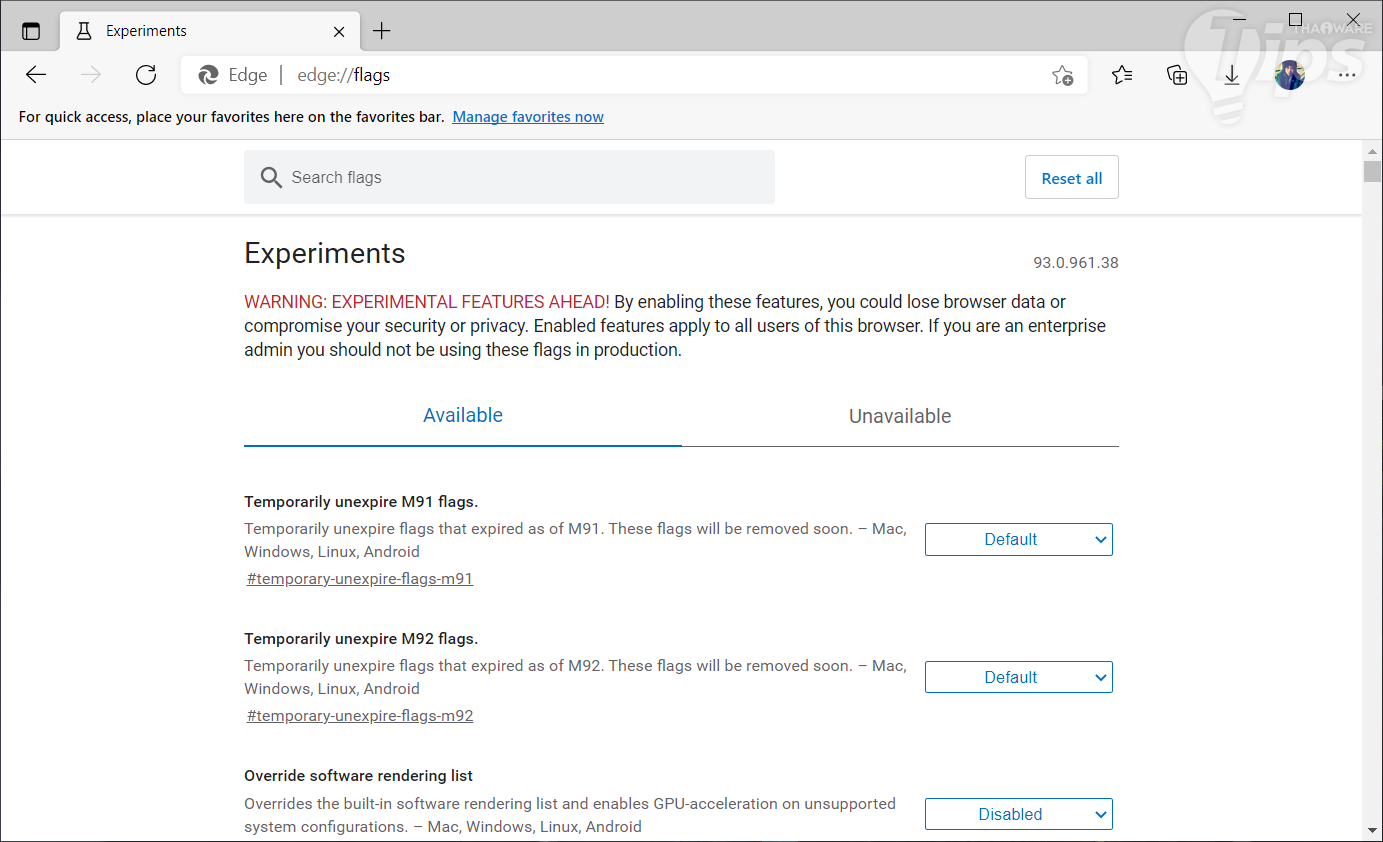Switch to the Unavailable tab

pyautogui.click(x=900, y=417)
